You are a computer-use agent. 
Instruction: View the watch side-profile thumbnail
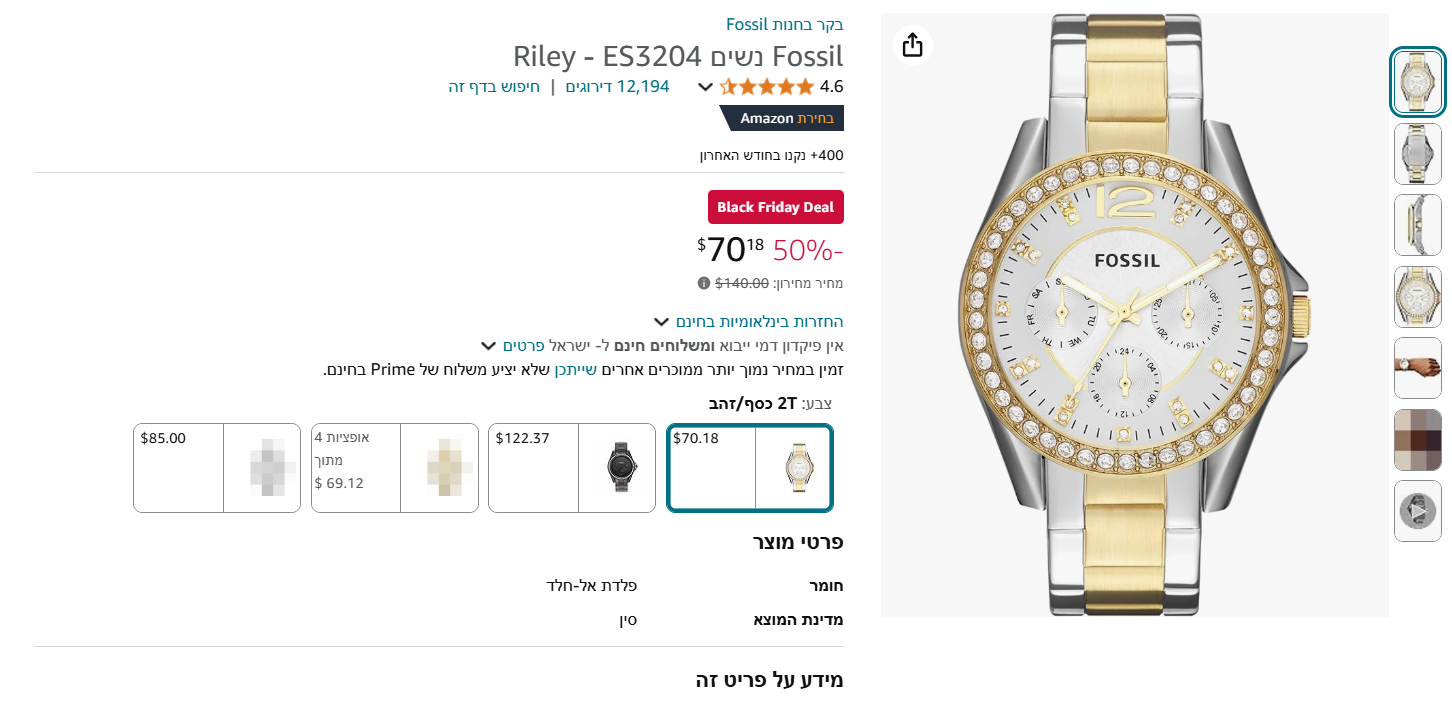coord(1417,225)
